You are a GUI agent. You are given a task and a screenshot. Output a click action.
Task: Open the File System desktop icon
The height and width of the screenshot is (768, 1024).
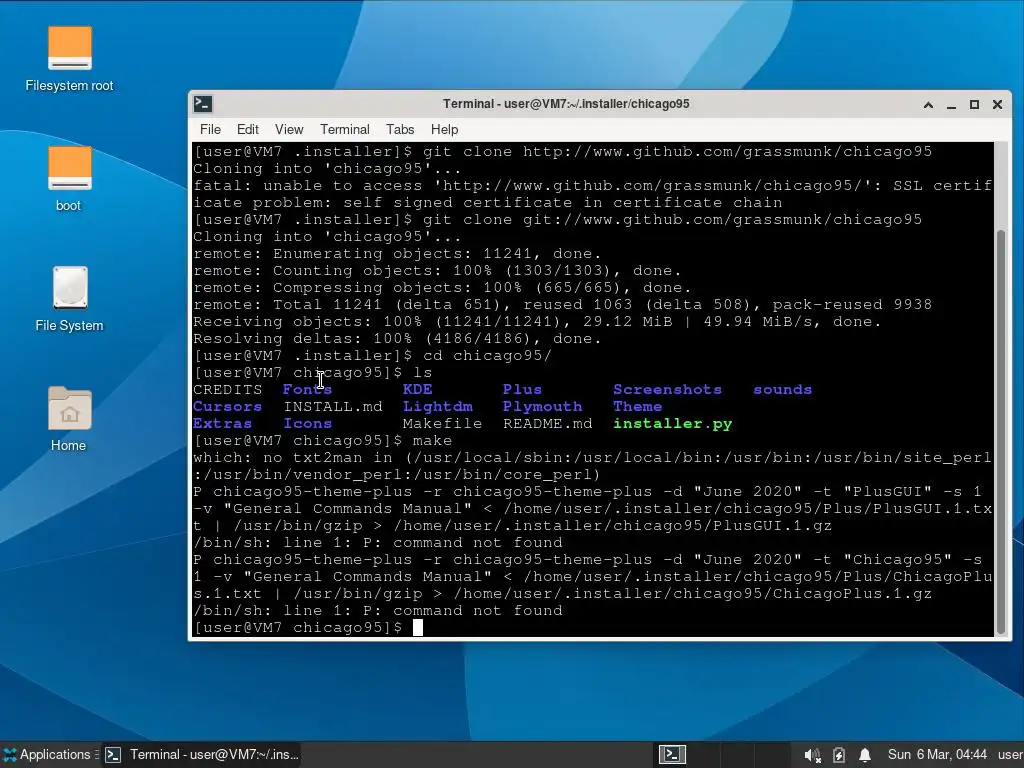(x=69, y=298)
